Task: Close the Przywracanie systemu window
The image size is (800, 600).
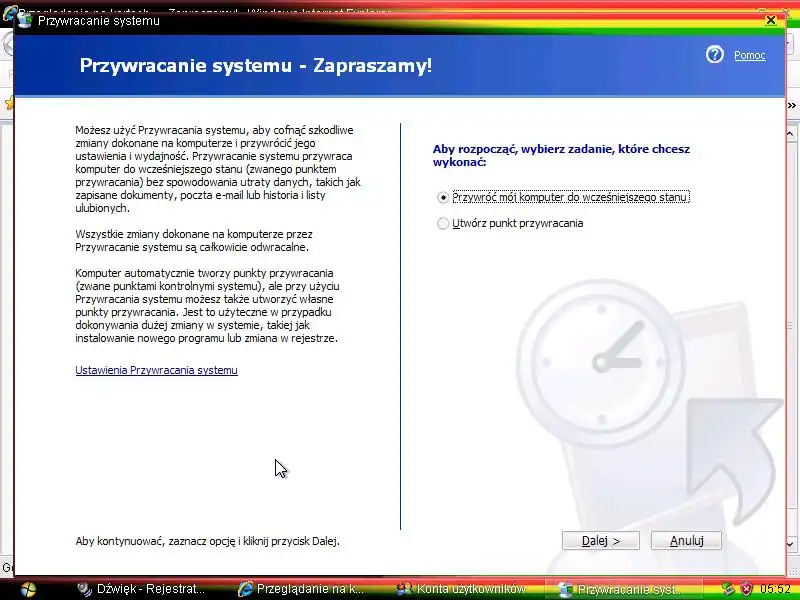Action: click(771, 20)
